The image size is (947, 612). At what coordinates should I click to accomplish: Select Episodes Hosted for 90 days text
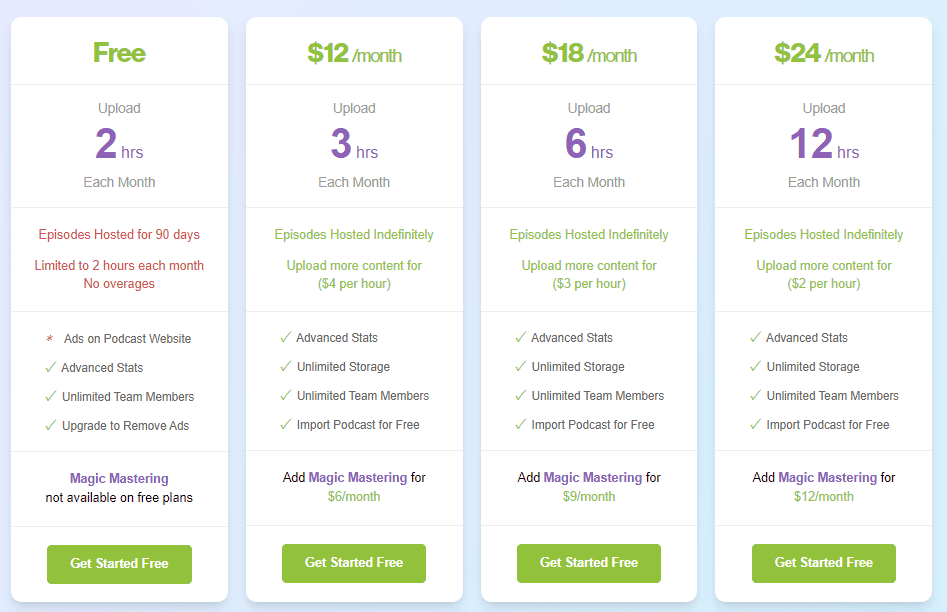click(x=119, y=234)
